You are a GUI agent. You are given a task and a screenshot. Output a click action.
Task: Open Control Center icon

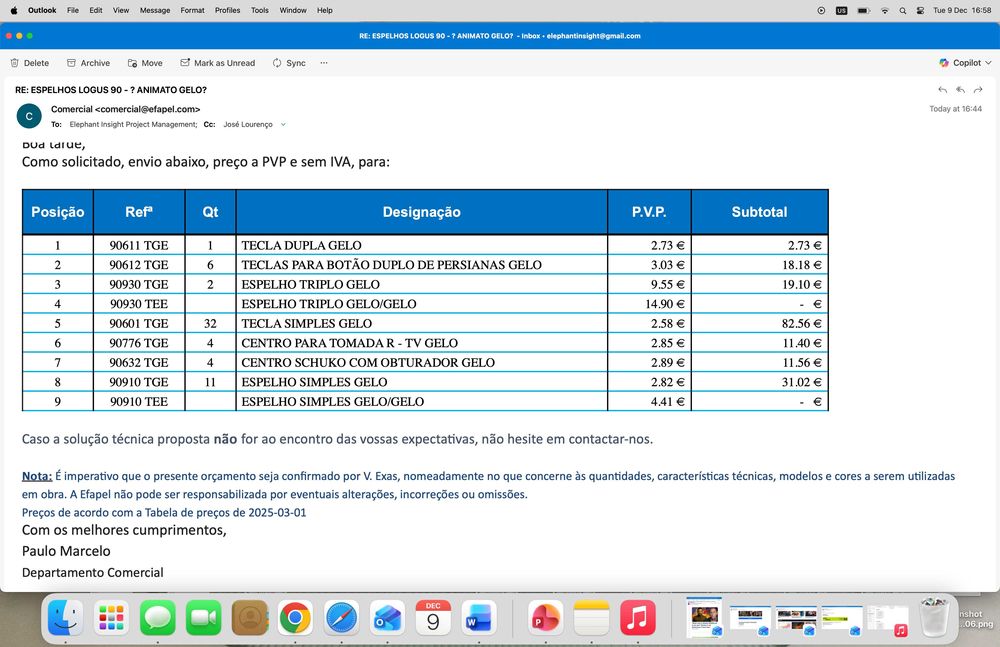click(920, 10)
